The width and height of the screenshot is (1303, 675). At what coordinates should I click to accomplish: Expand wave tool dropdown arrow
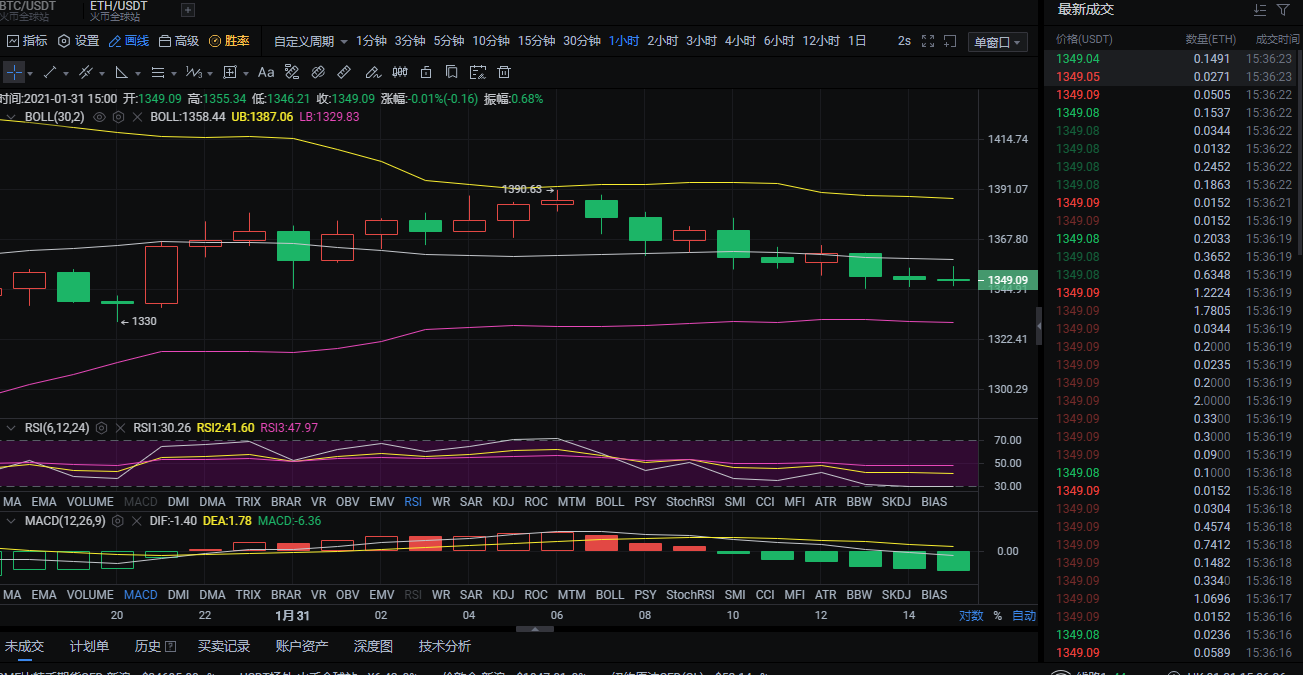point(209,73)
